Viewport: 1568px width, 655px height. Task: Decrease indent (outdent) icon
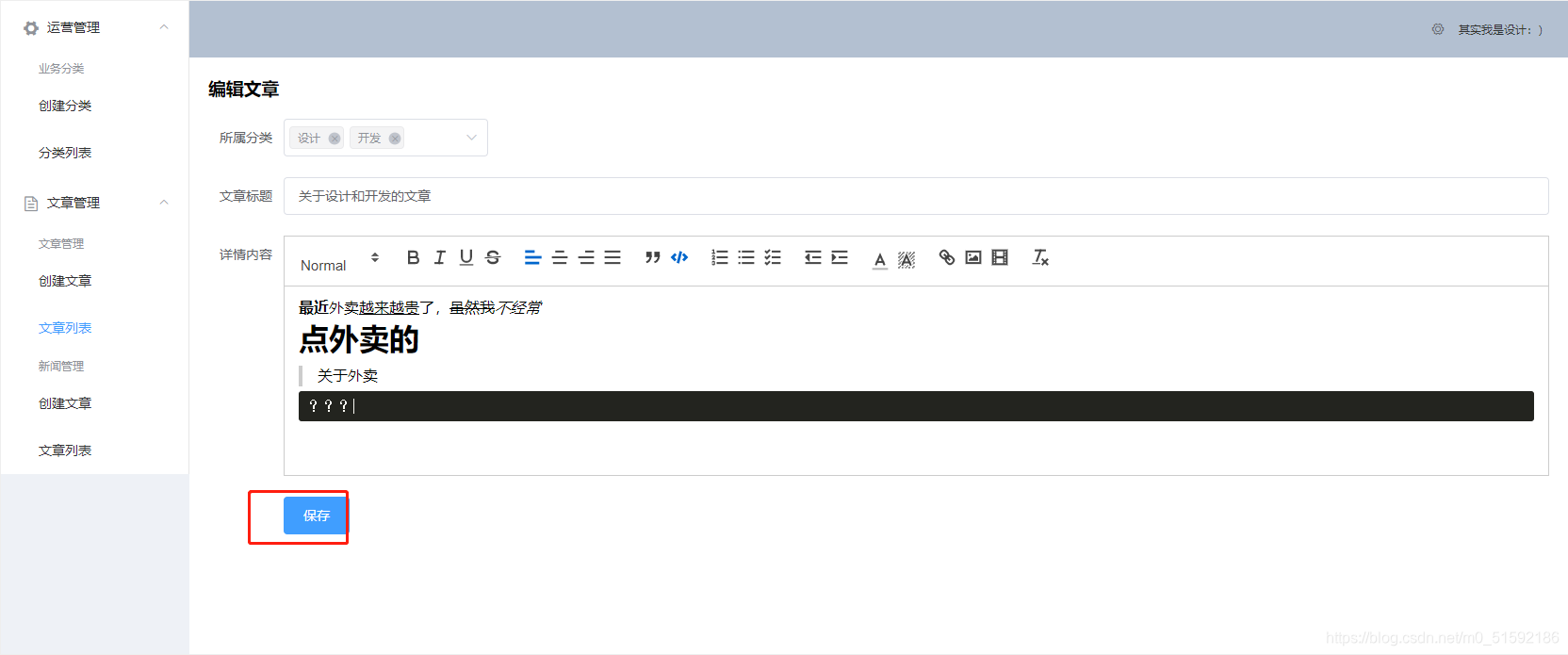pos(813,257)
